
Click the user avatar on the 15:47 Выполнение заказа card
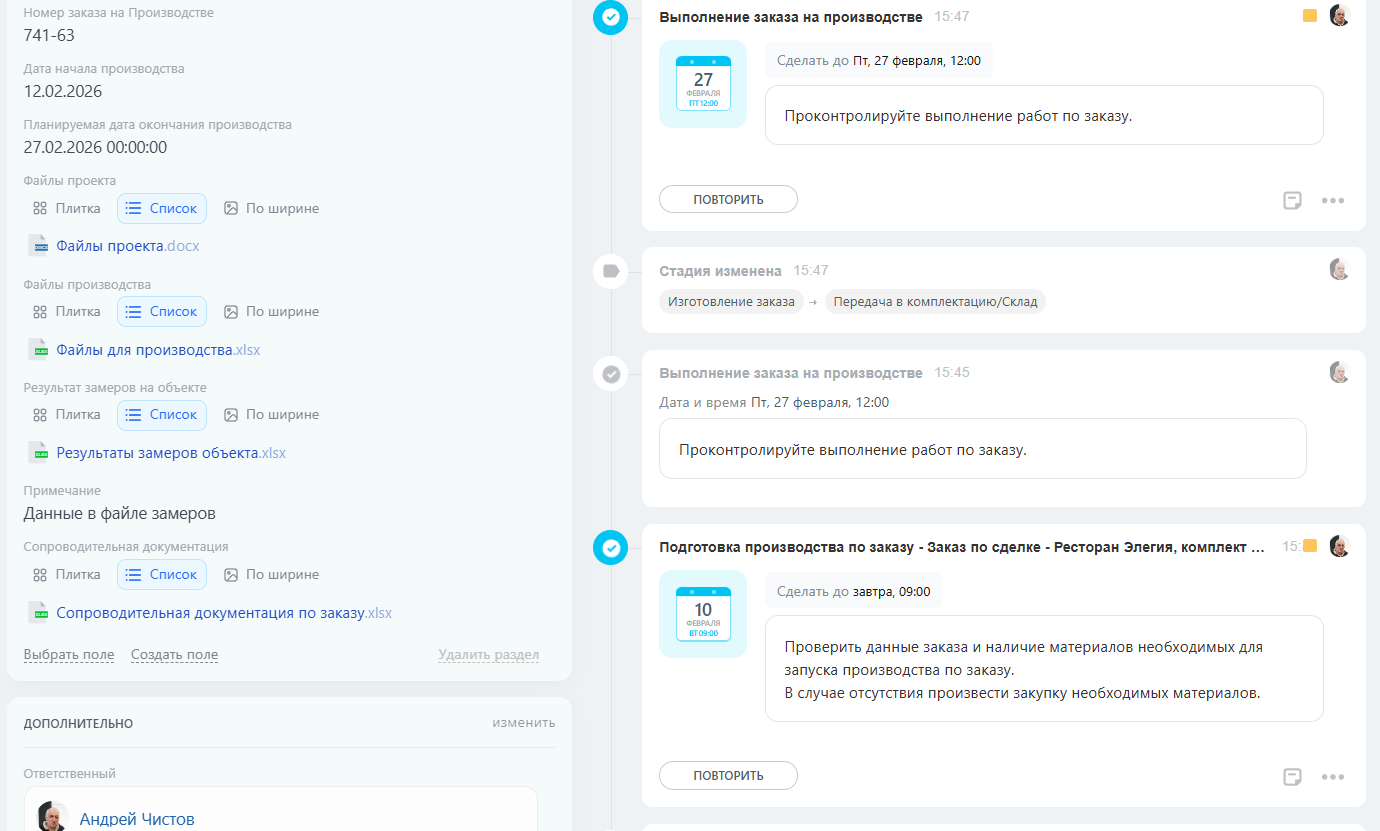(x=1340, y=16)
